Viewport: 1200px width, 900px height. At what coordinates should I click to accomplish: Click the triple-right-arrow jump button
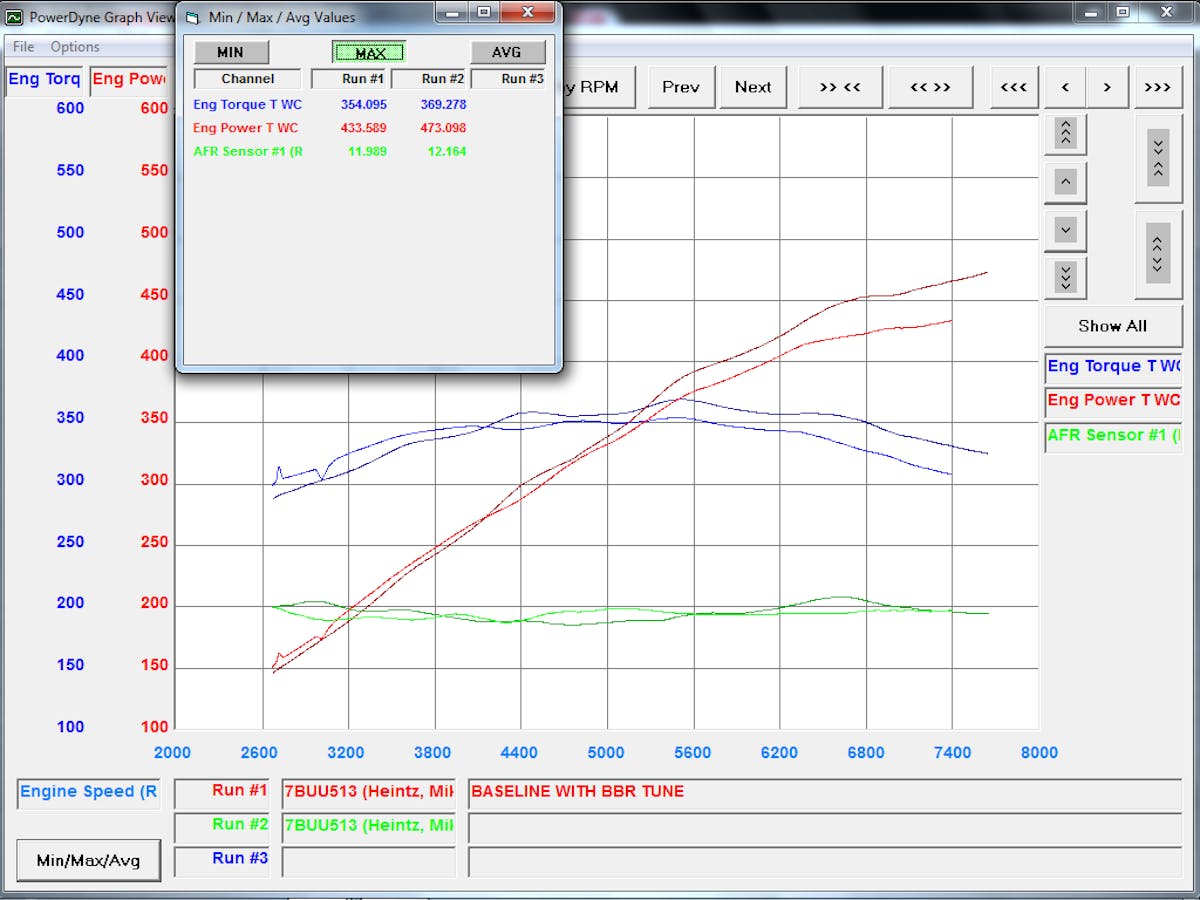tap(1157, 88)
